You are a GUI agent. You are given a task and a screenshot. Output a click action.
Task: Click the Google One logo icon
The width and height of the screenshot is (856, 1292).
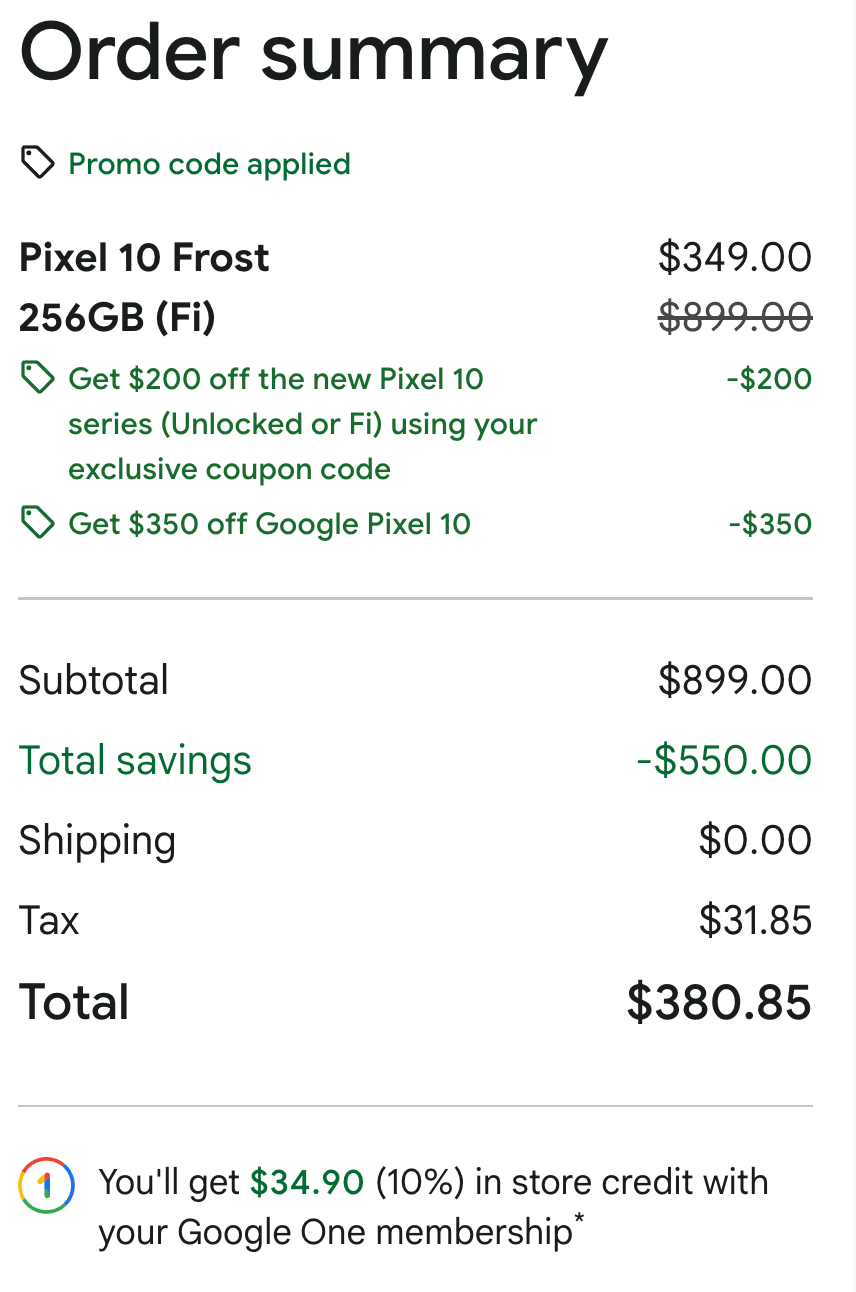(46, 1186)
